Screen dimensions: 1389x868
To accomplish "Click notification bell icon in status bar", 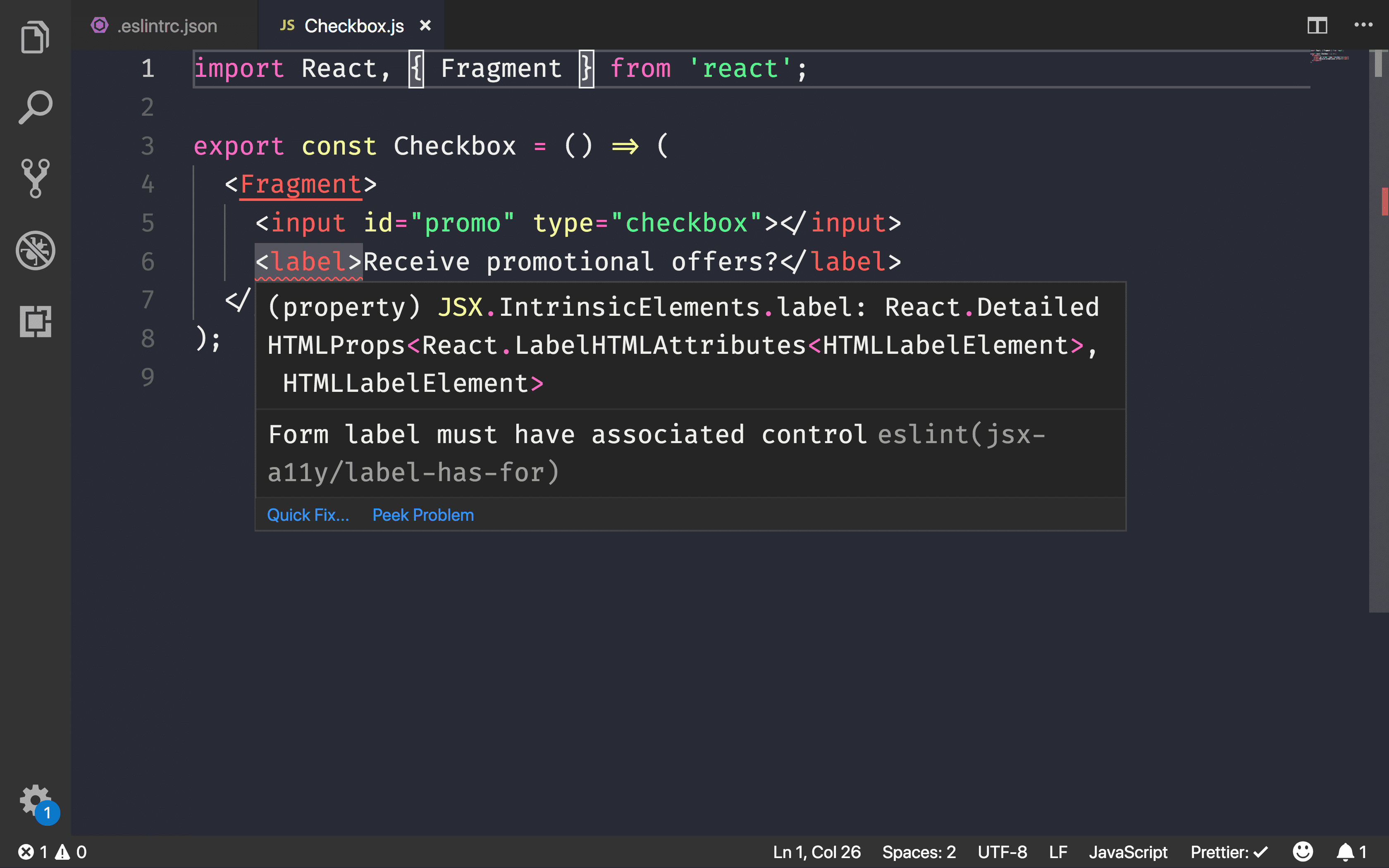I will coord(1346,851).
